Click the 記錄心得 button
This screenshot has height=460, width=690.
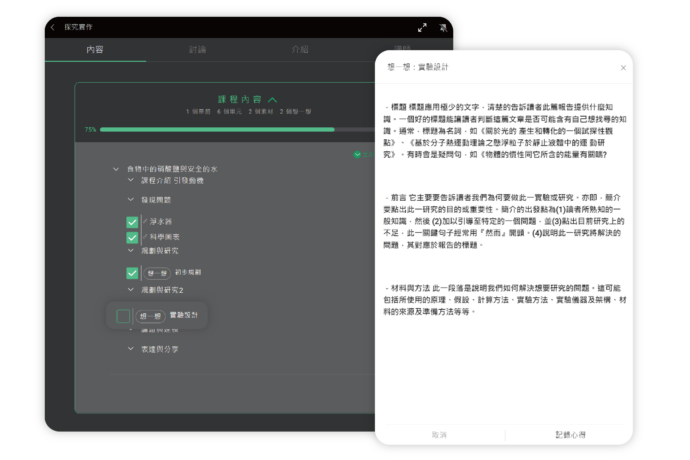[x=568, y=435]
